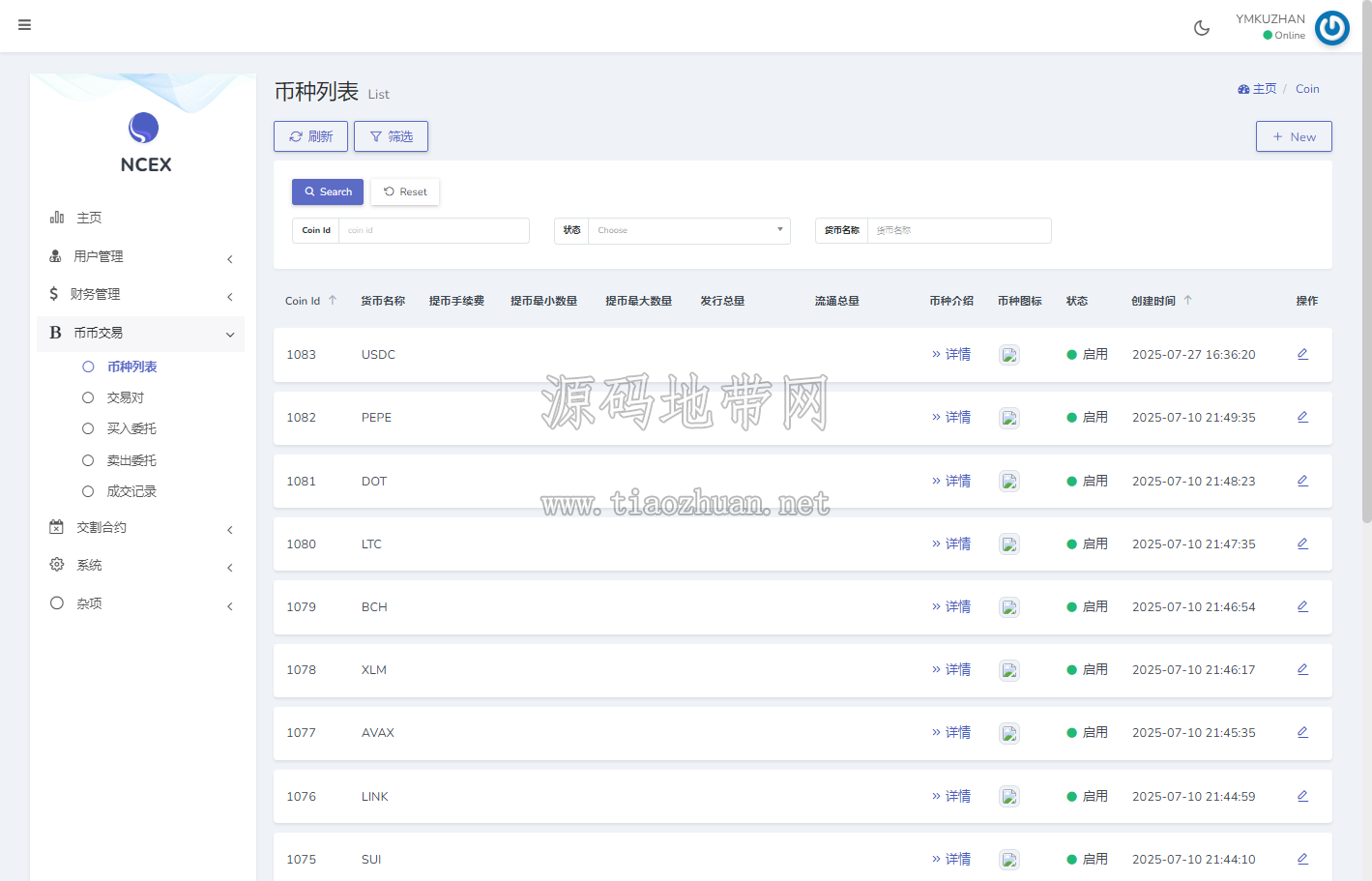Expand 交割合约 sidebar menu
The image size is (1372, 881).
coord(140,527)
